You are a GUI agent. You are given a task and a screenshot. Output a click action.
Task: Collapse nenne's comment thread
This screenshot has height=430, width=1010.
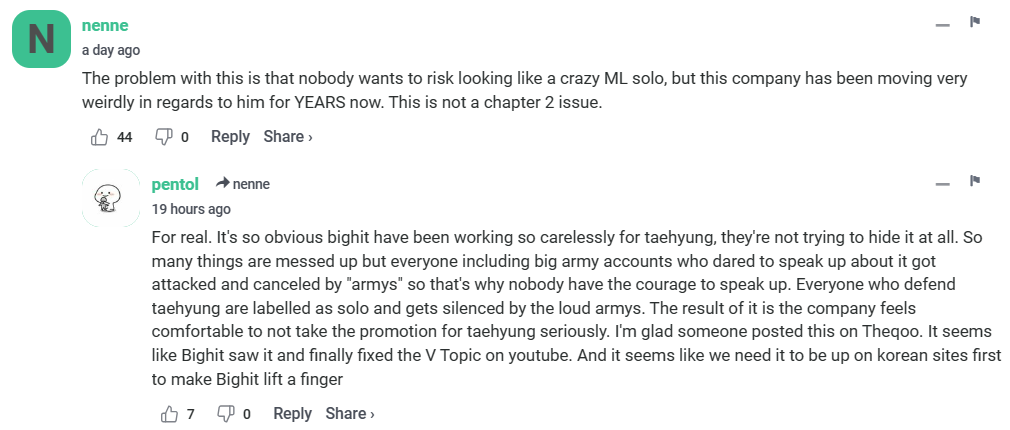(x=942, y=25)
